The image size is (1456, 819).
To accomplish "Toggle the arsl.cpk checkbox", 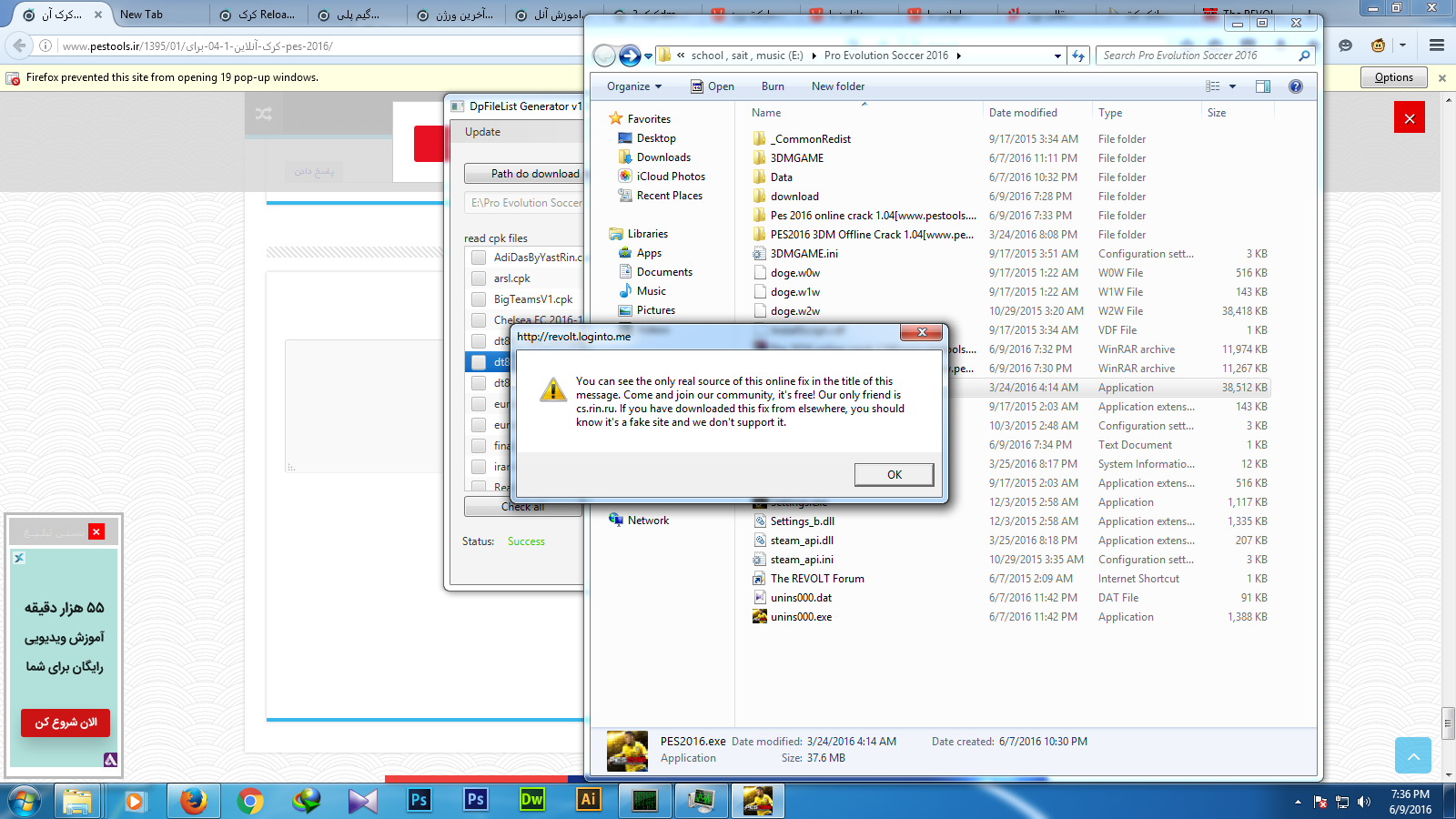I will point(479,278).
